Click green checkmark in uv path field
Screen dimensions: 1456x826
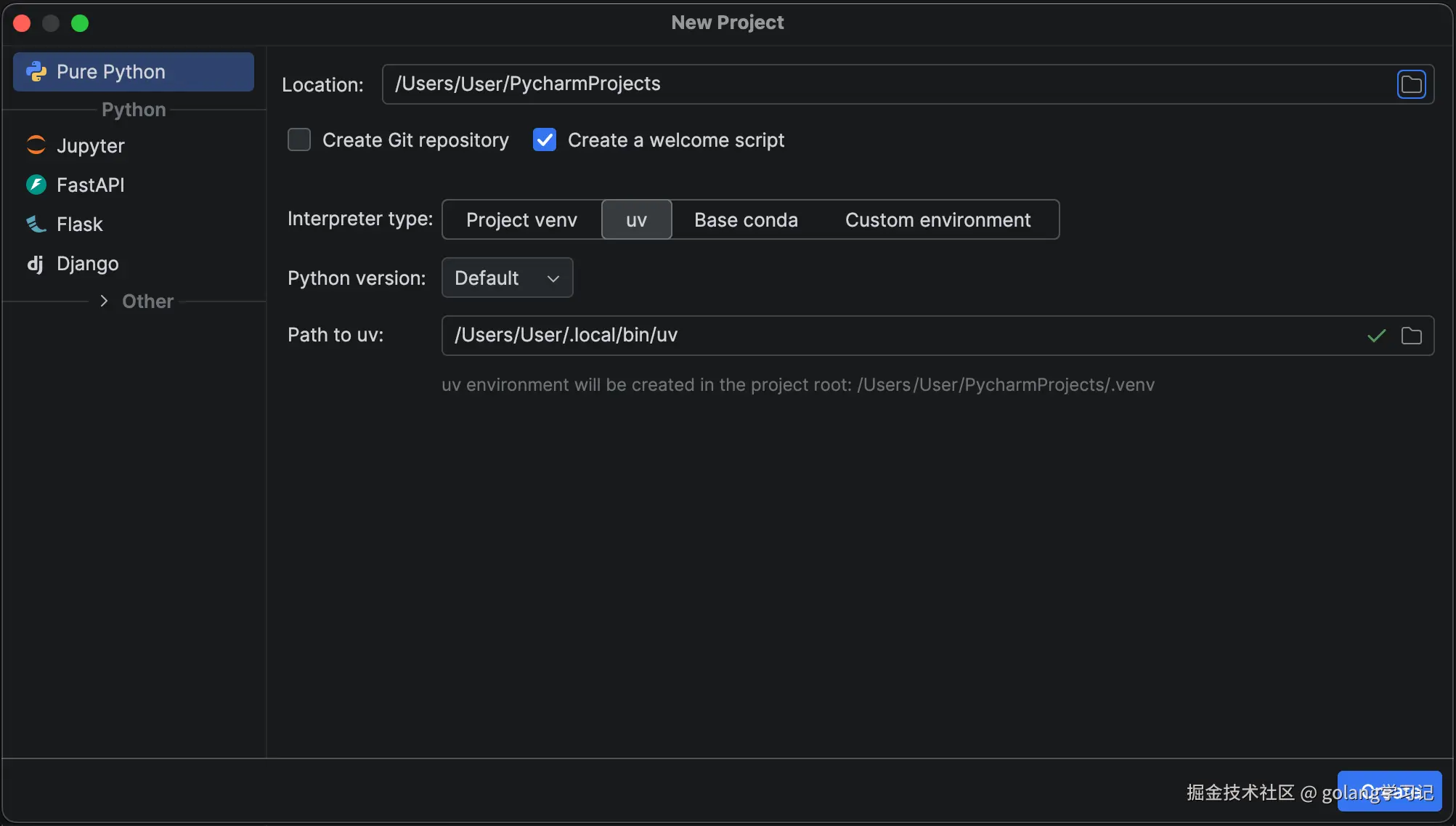pyautogui.click(x=1376, y=336)
